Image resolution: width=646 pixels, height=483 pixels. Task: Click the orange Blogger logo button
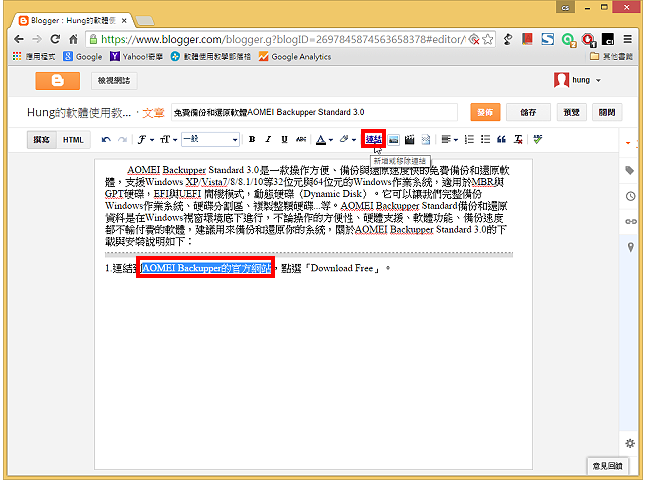click(x=57, y=80)
